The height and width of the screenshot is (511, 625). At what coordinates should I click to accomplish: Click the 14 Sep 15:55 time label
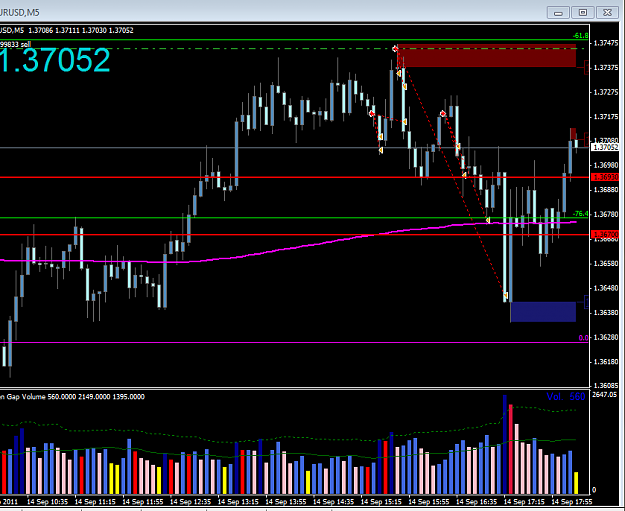pos(429,501)
